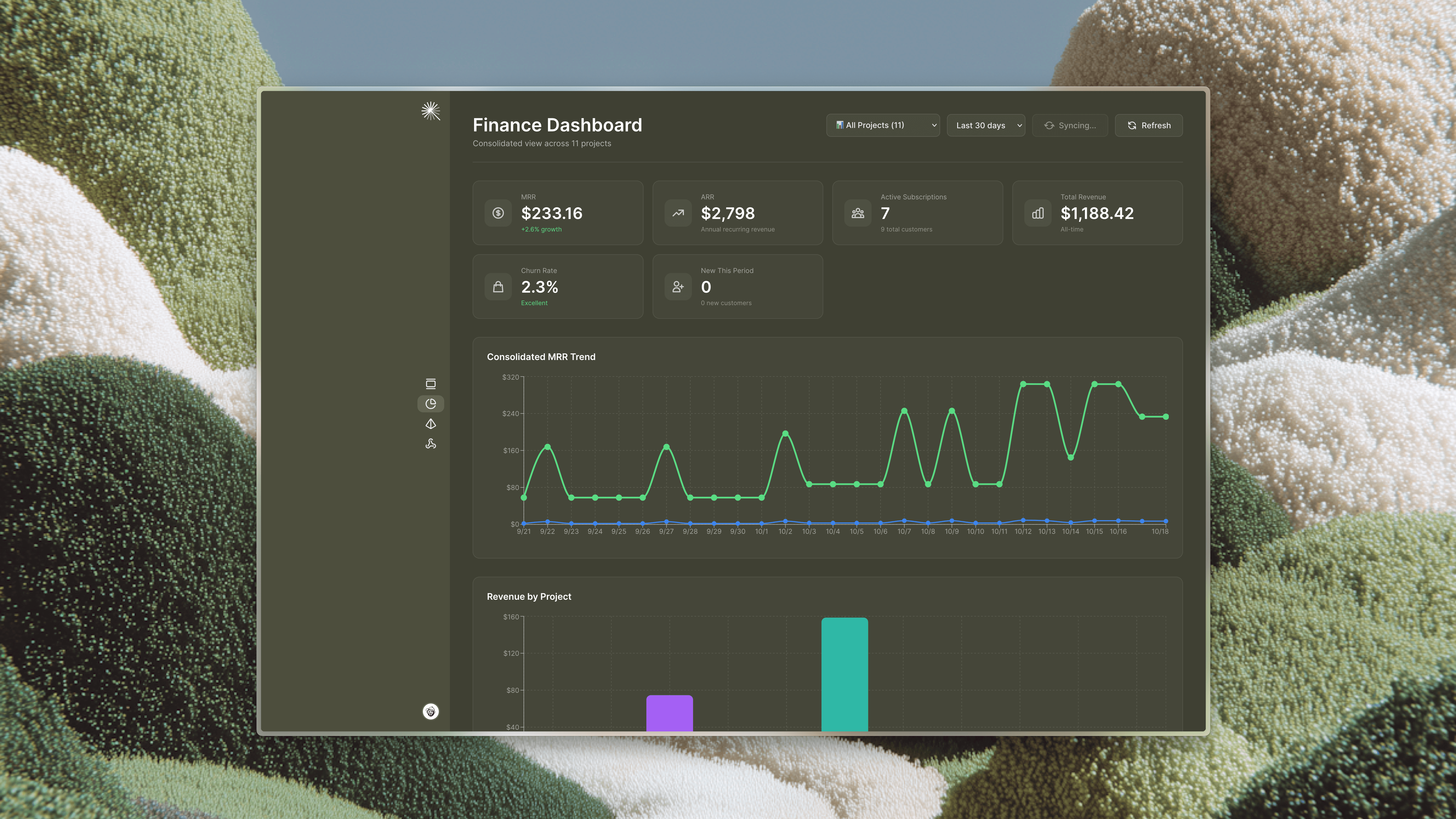
Task: Open the stacked-frames view in the sidebar
Action: click(431, 384)
